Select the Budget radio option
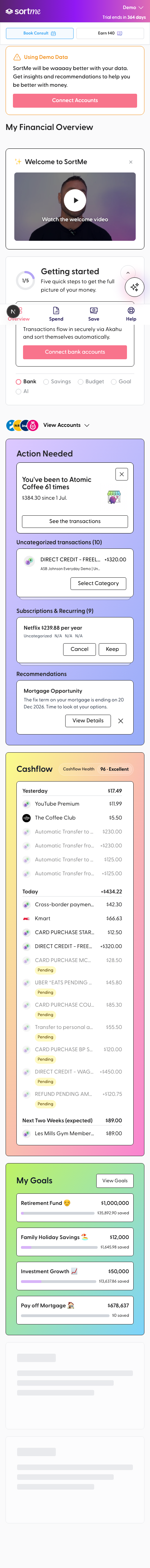This screenshot has height=1568, width=150. point(81,382)
